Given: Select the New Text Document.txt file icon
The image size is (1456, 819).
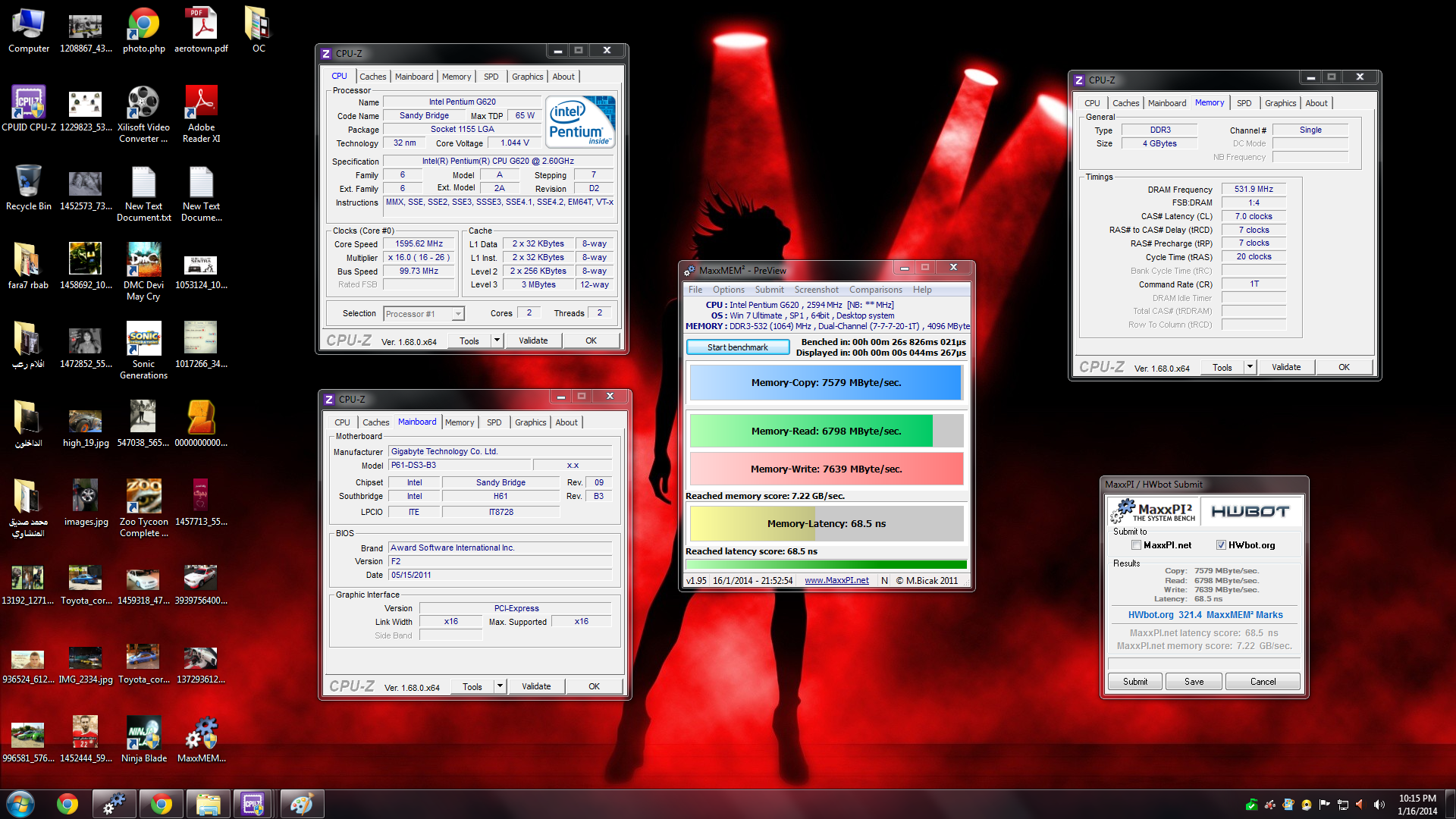Looking at the screenshot, I should pos(143,193).
